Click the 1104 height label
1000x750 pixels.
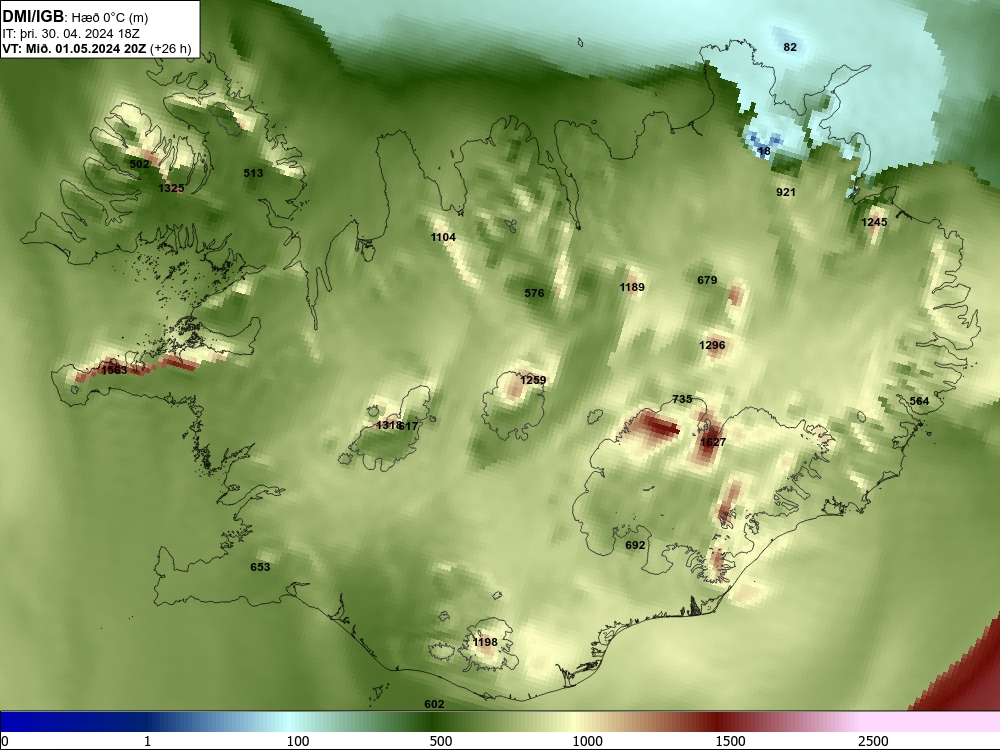click(443, 237)
